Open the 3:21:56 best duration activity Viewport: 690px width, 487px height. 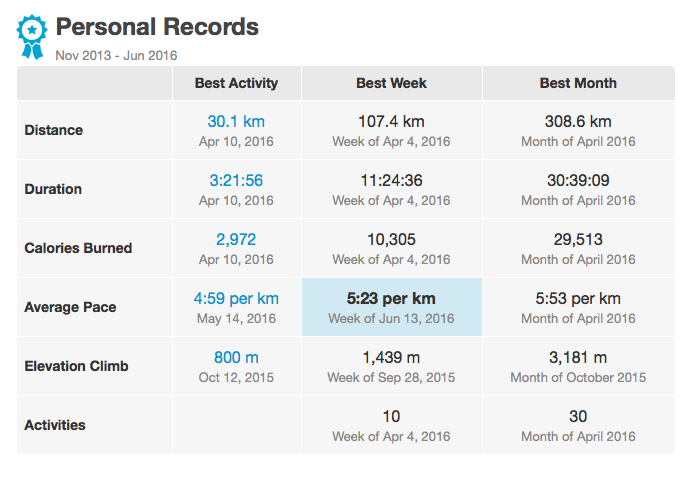coord(236,181)
